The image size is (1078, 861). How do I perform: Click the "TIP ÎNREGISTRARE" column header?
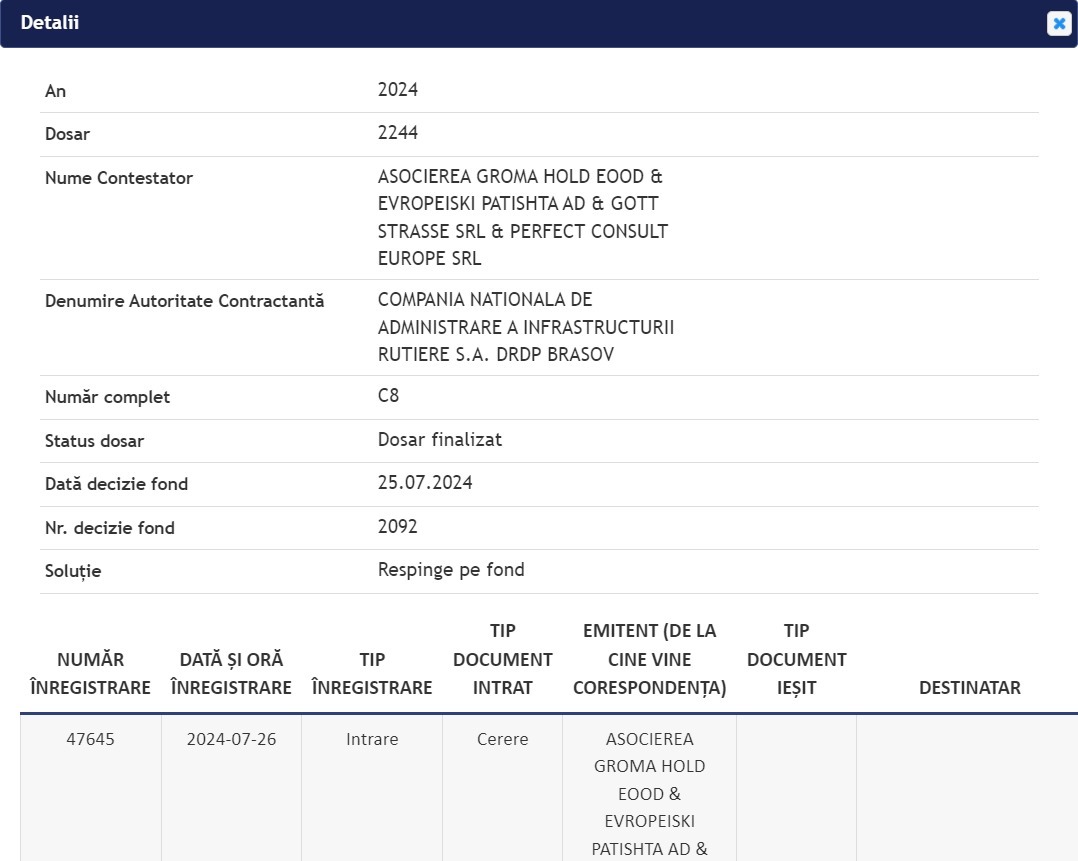[372, 673]
